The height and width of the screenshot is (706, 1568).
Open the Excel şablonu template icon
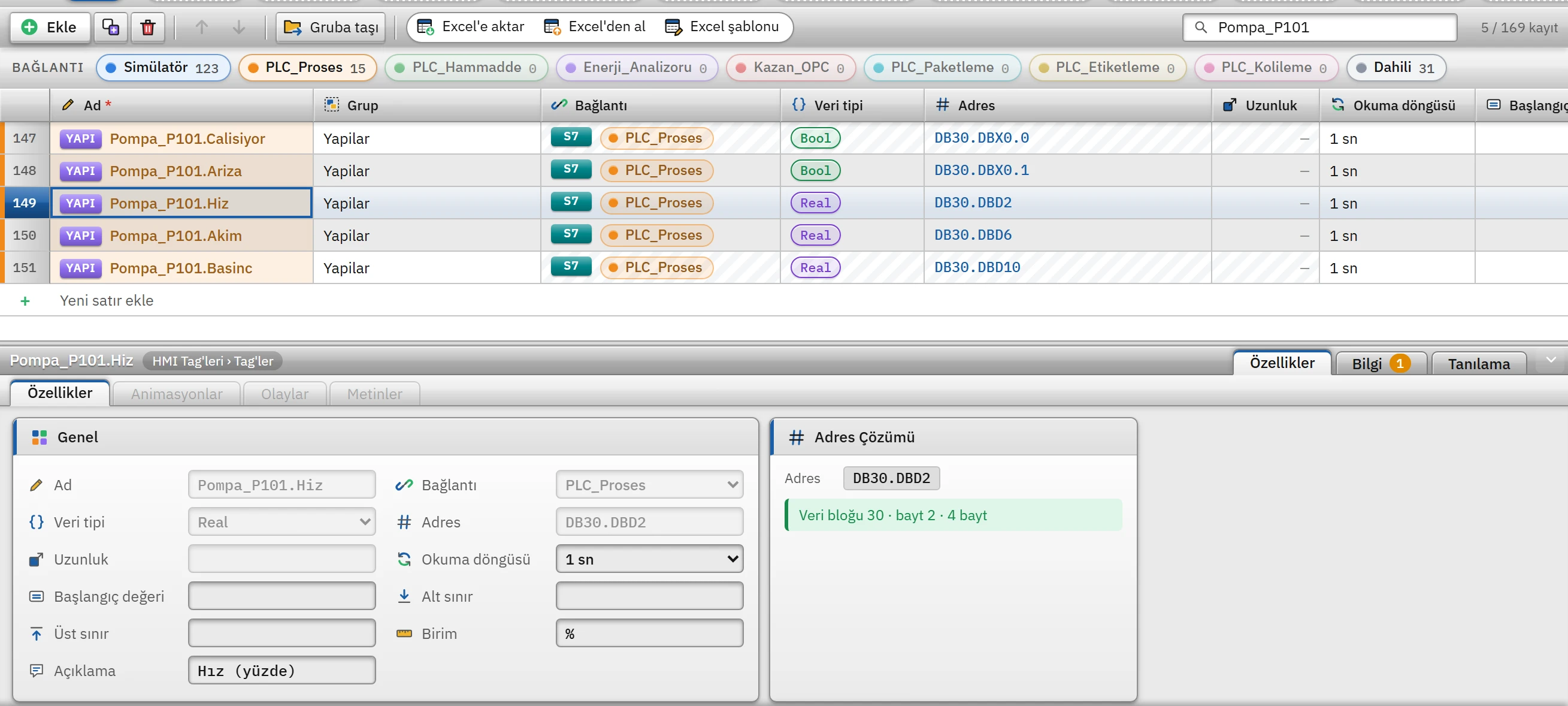pos(673,27)
